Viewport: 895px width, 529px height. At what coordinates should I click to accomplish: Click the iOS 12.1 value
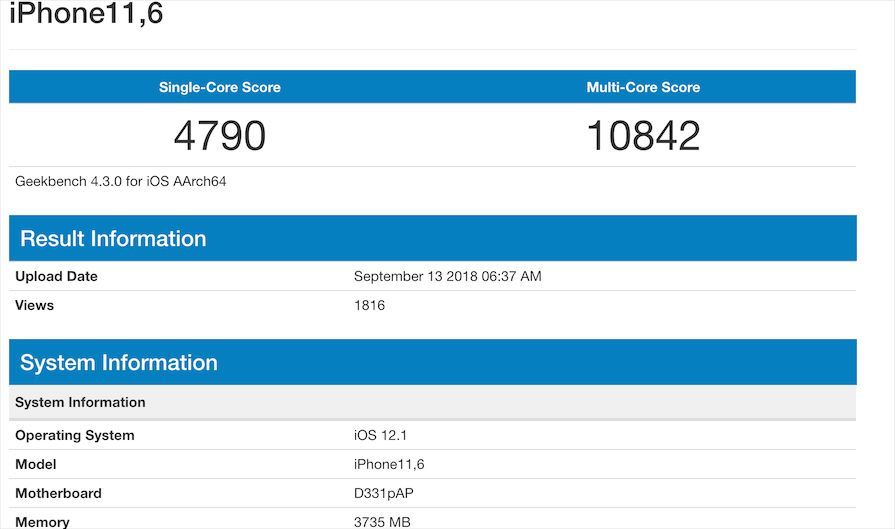[x=380, y=435]
